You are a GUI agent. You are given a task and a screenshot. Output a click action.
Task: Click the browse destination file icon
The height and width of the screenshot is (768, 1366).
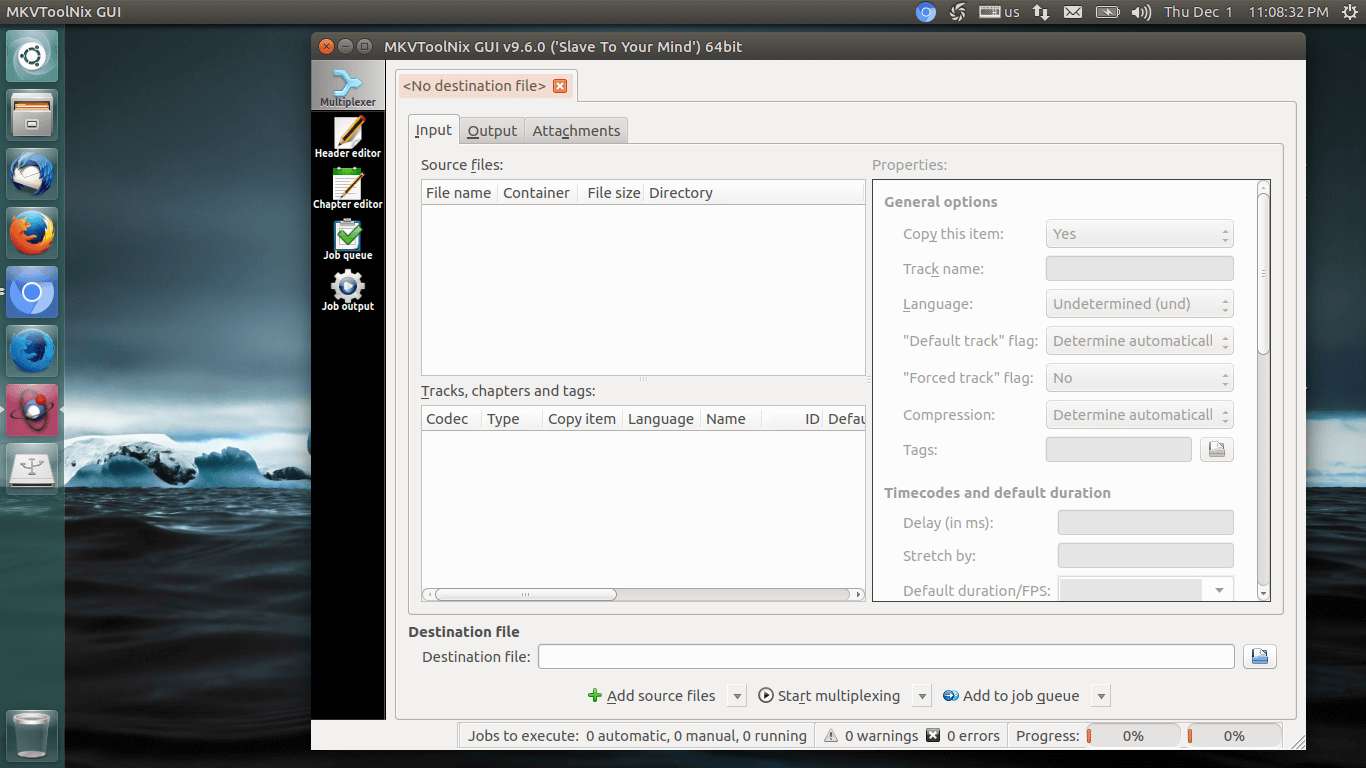[x=1259, y=657]
